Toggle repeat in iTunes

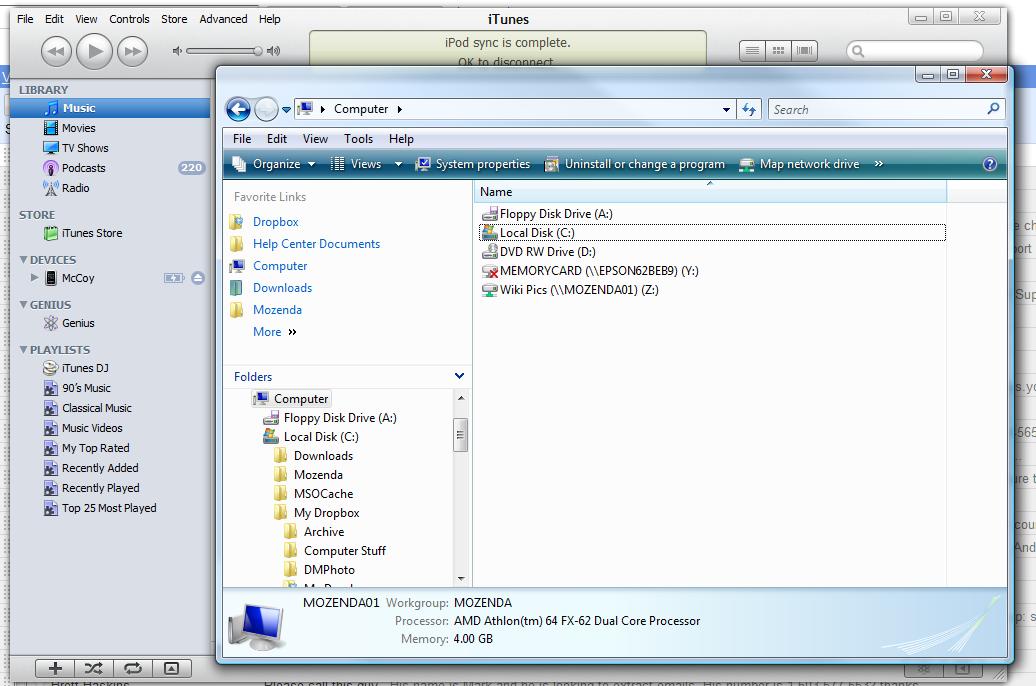pos(133,668)
